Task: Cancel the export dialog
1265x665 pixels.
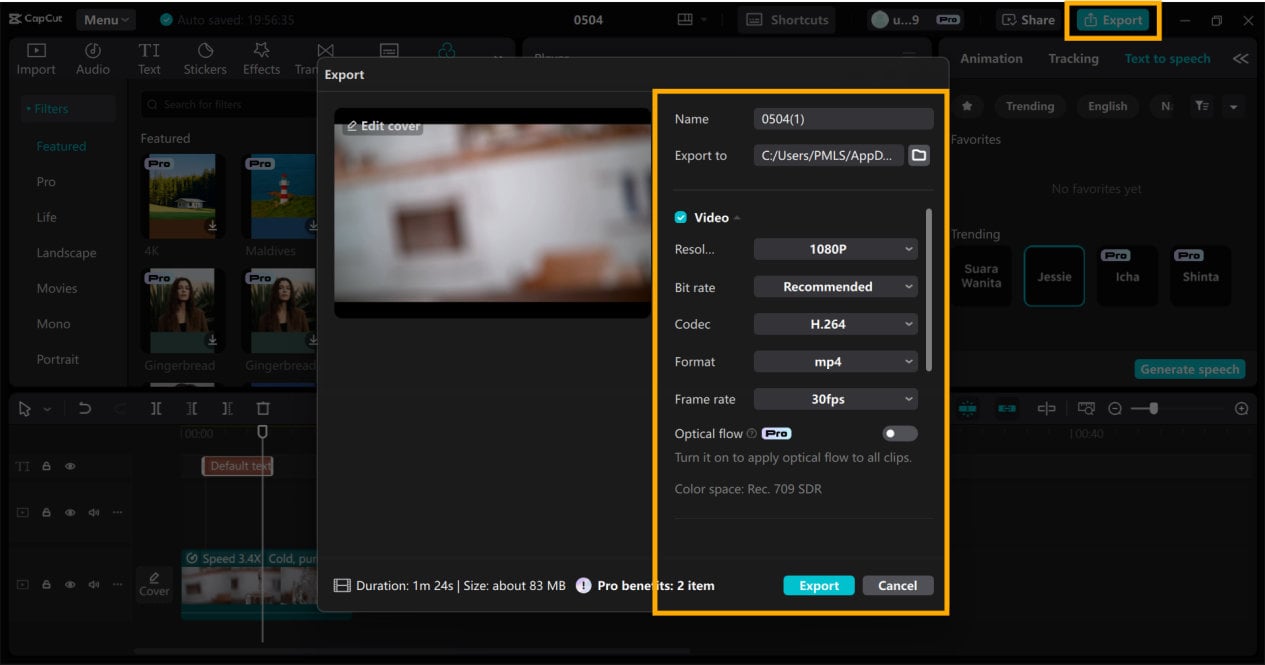Action: click(x=897, y=585)
